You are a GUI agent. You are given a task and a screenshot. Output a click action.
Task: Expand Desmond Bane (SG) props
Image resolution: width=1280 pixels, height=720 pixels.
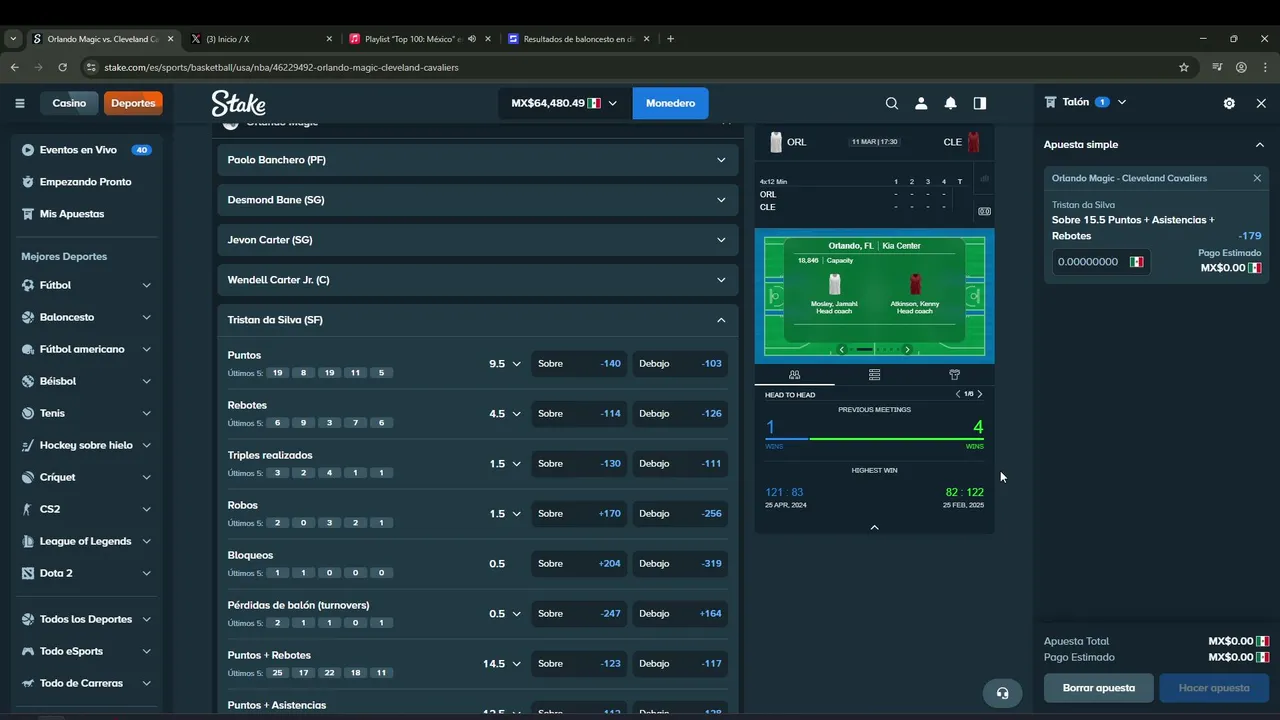click(477, 200)
